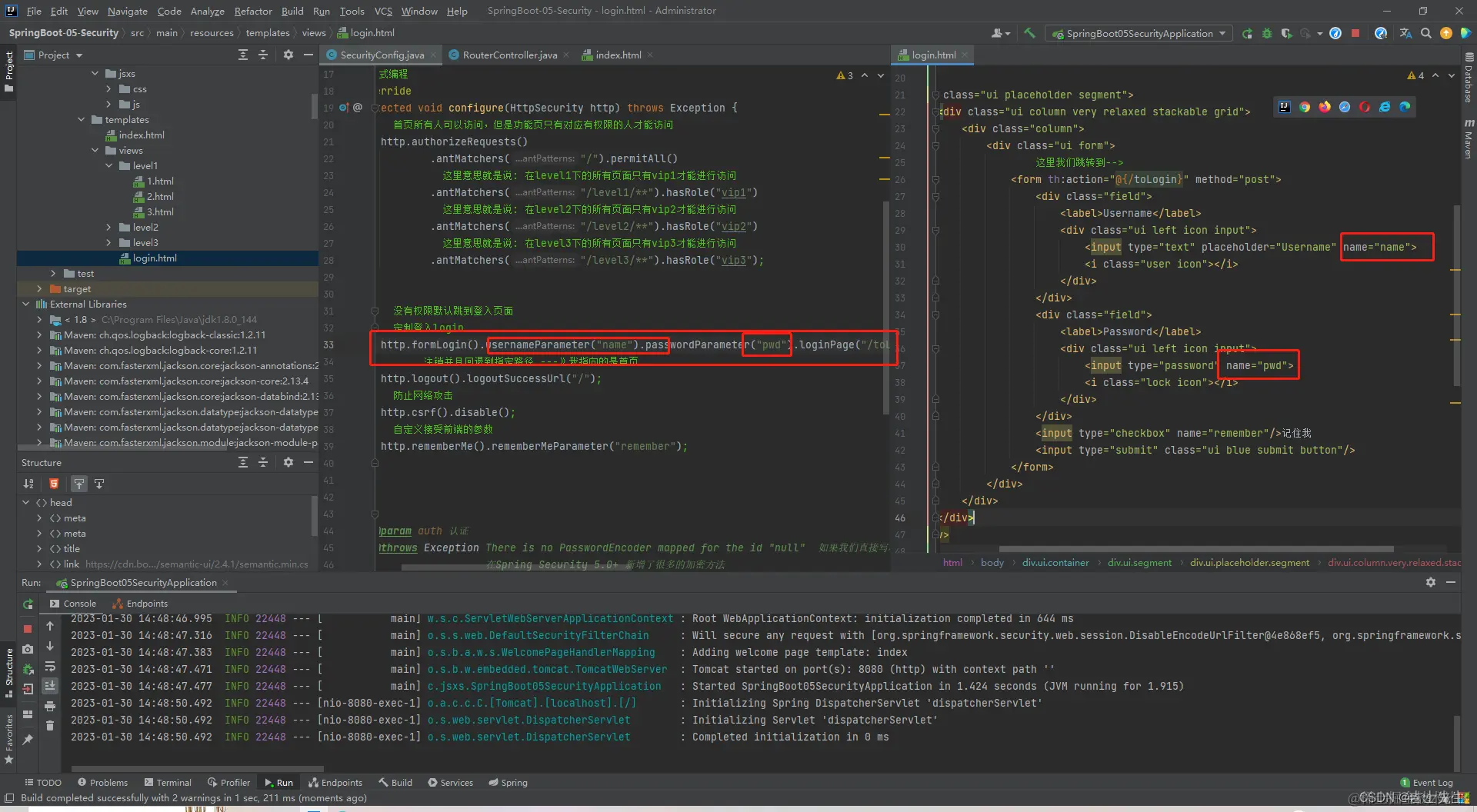Toggle the Pin Tab icon in Run panel

click(x=28, y=739)
